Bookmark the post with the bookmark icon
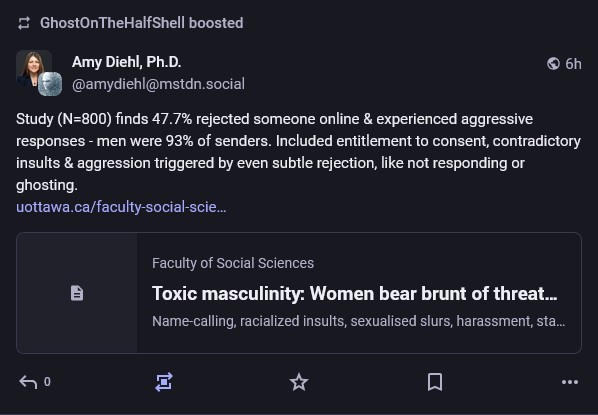The width and height of the screenshot is (598, 415). tap(435, 382)
